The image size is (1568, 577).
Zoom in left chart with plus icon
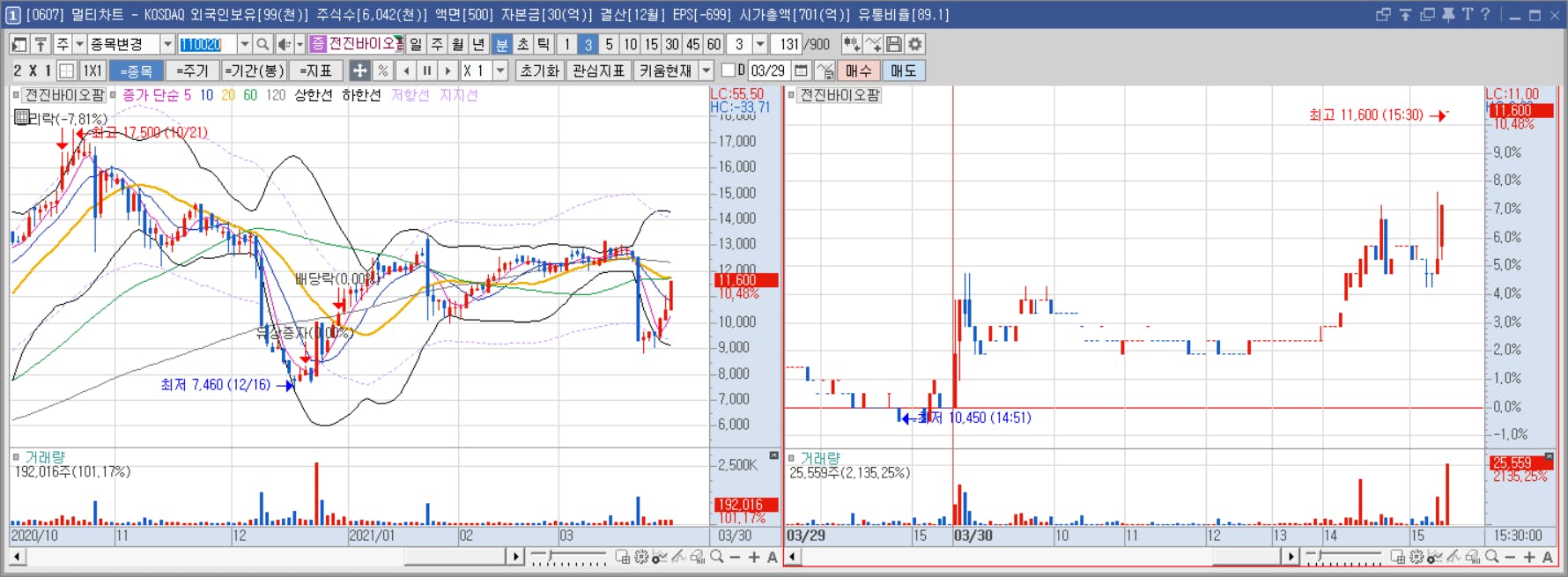(754, 557)
